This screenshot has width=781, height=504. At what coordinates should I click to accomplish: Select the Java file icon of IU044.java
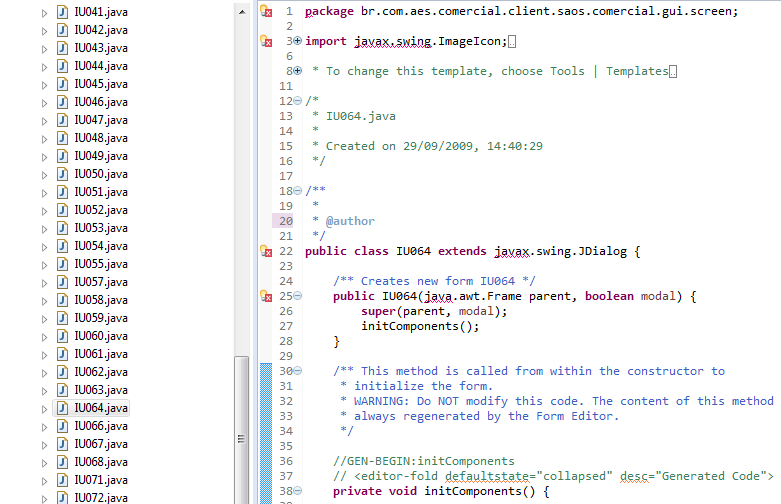pos(62,66)
